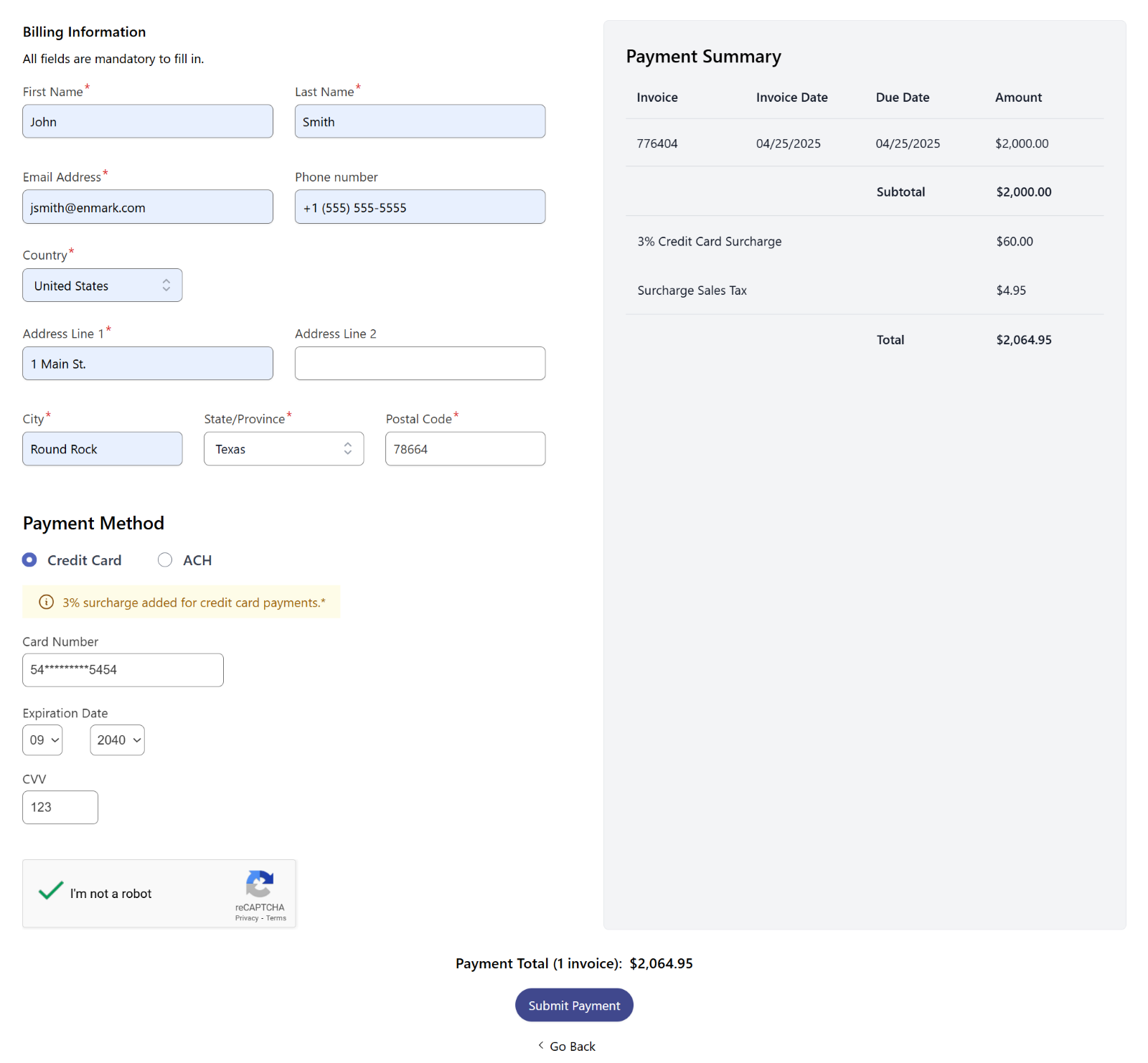
Task: Open the expiration month dropdown
Action: [x=42, y=740]
